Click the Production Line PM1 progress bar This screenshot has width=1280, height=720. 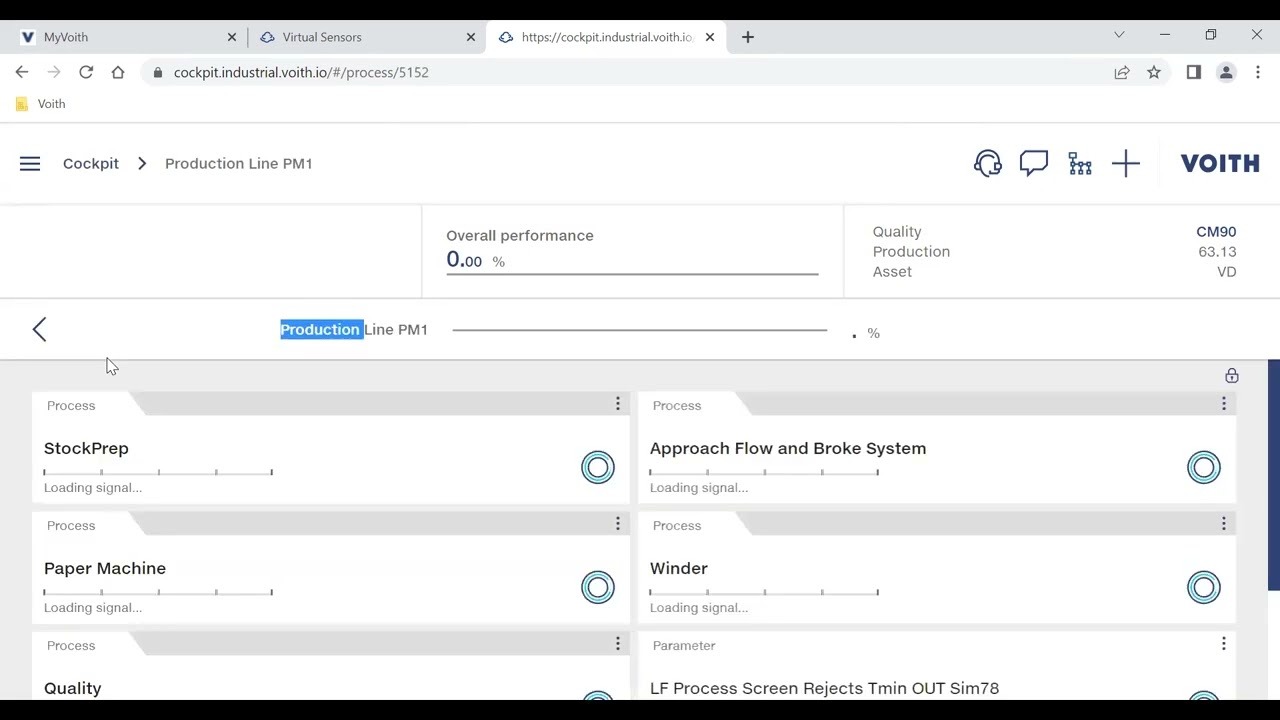pos(640,329)
